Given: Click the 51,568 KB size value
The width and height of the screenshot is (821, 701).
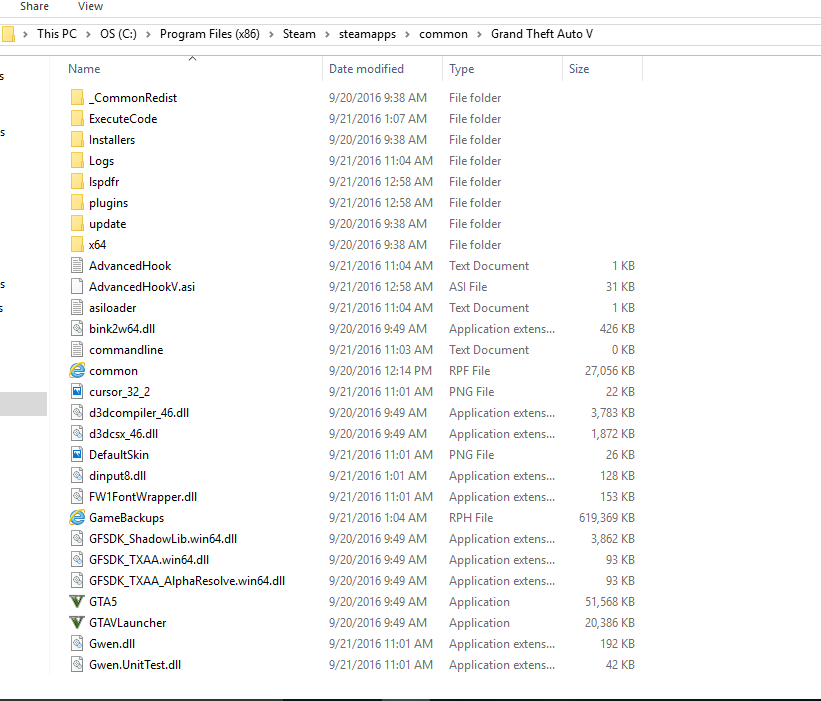Looking at the screenshot, I should (609, 602).
